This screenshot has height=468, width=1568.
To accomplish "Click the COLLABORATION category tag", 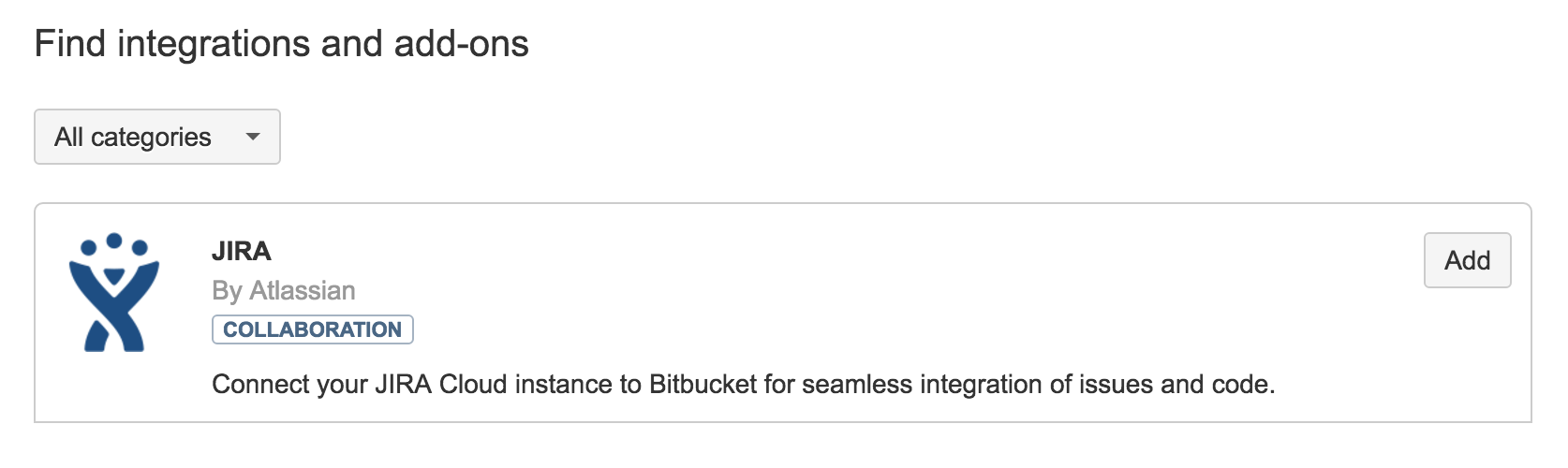I will point(312,329).
